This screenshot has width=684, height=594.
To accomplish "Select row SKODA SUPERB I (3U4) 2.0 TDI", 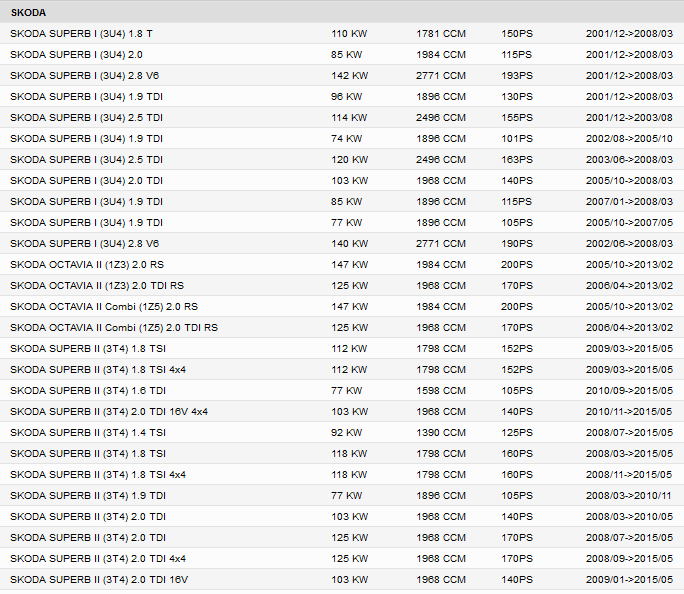I will (x=342, y=181).
